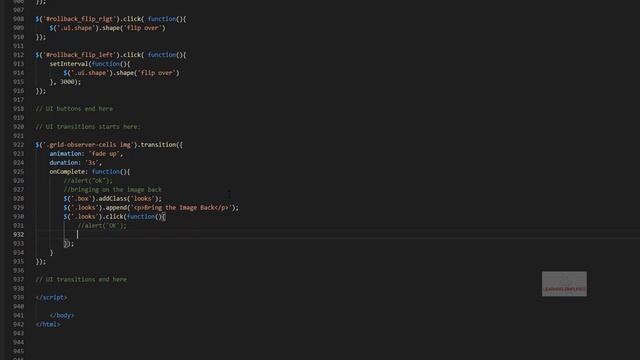Click the $('.looks').click(function(){ line
This screenshot has height=360, width=640.
point(114,216)
